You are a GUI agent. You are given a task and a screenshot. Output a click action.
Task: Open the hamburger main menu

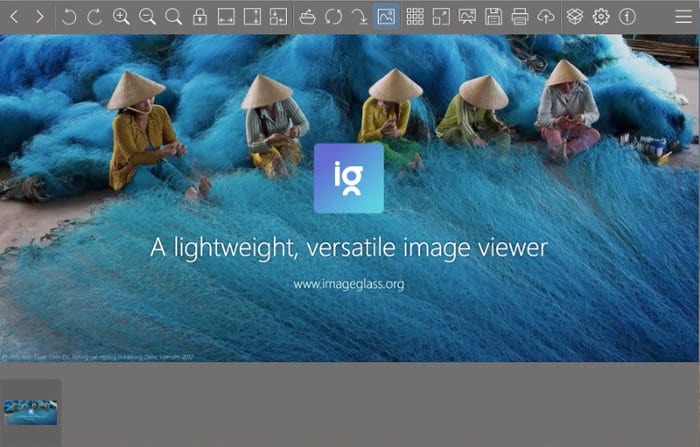click(683, 17)
